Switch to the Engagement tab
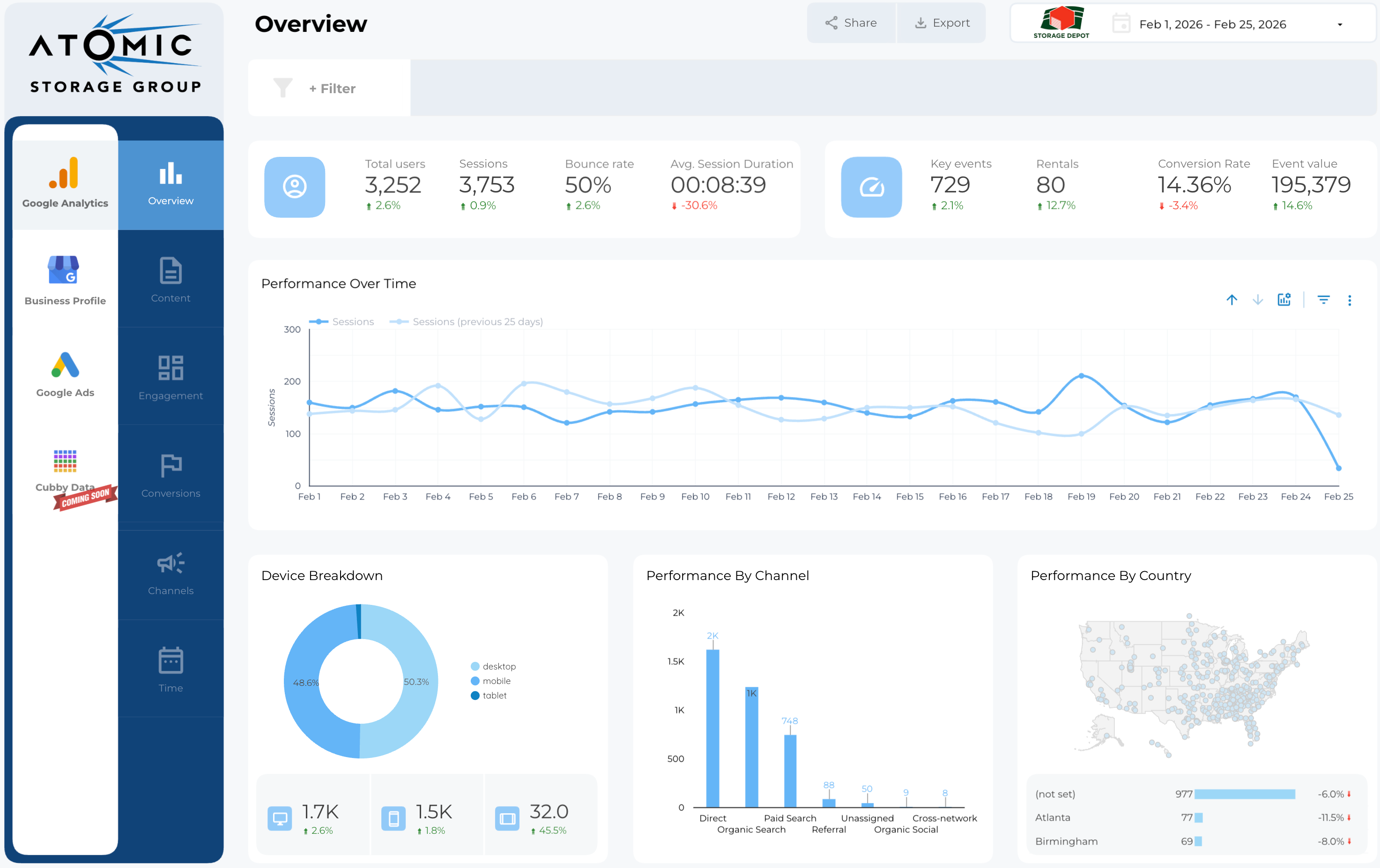 [170, 376]
